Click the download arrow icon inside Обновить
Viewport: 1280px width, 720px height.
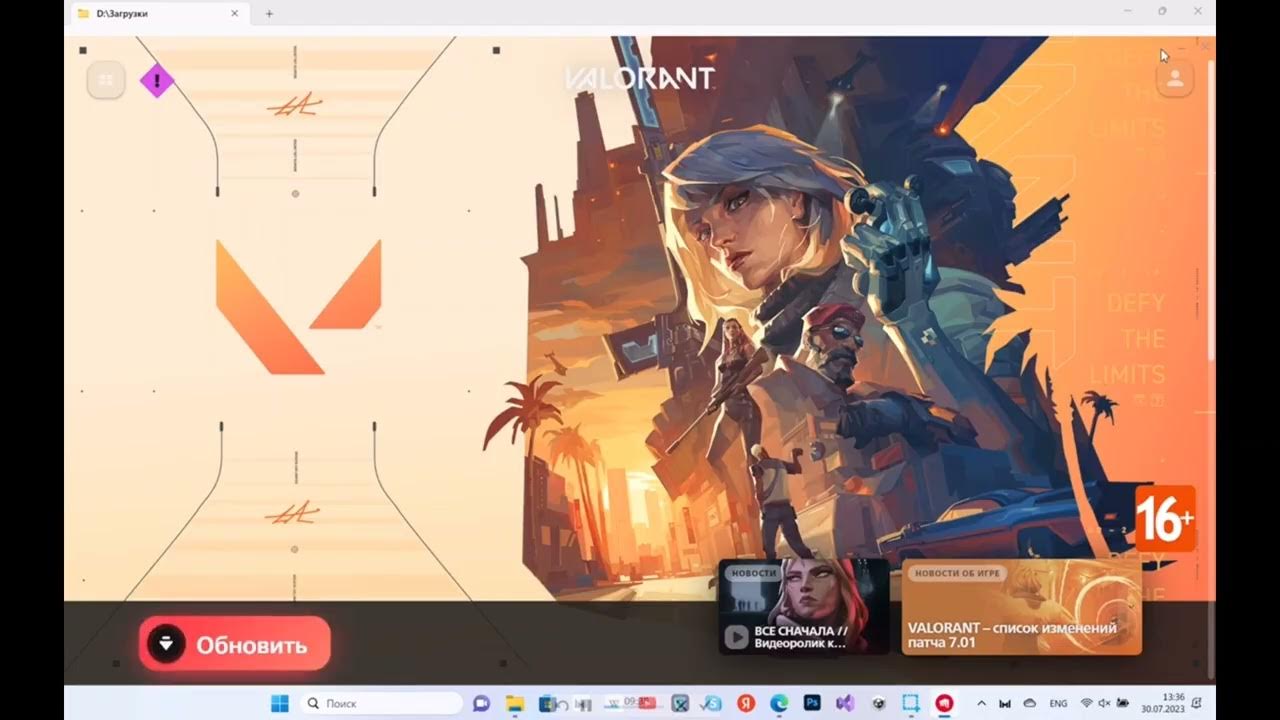coord(167,644)
